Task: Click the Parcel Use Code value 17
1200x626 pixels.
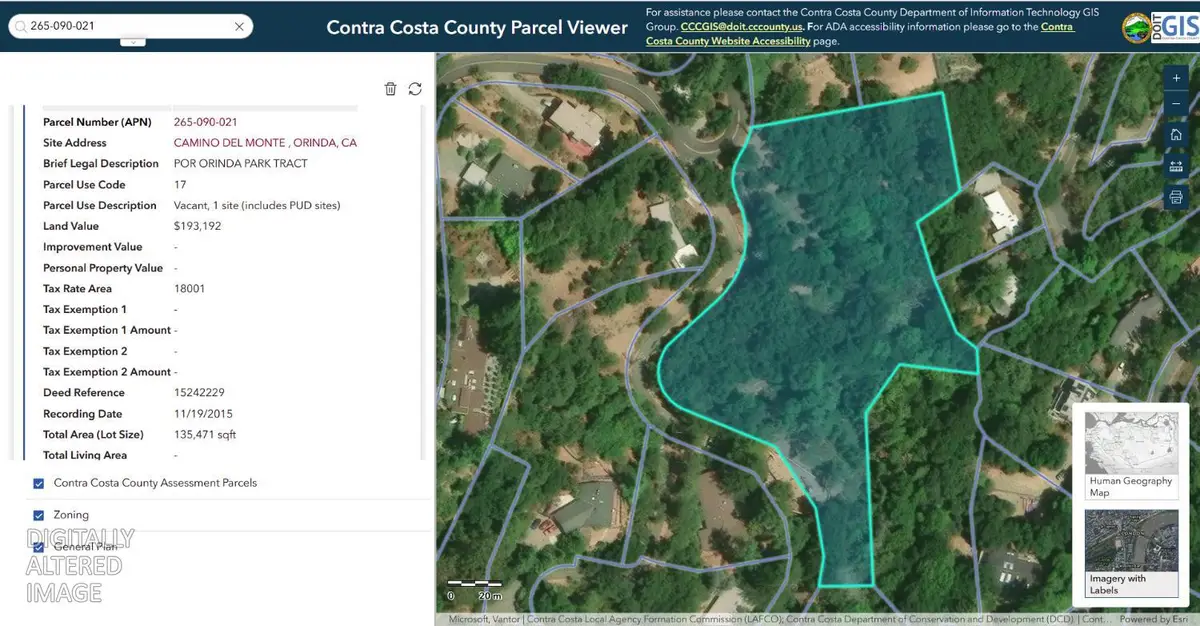Action: [x=180, y=185]
